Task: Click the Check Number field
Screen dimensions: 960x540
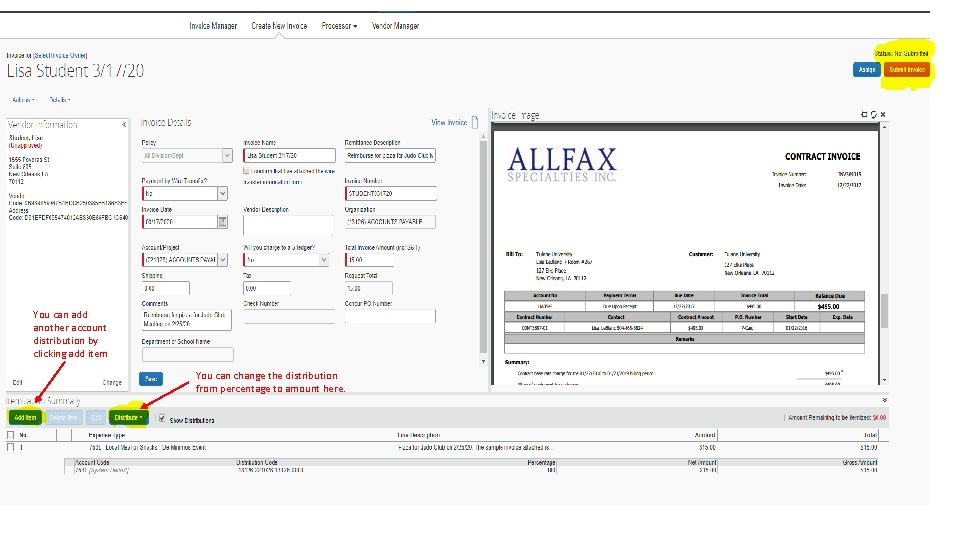Action: (289, 316)
